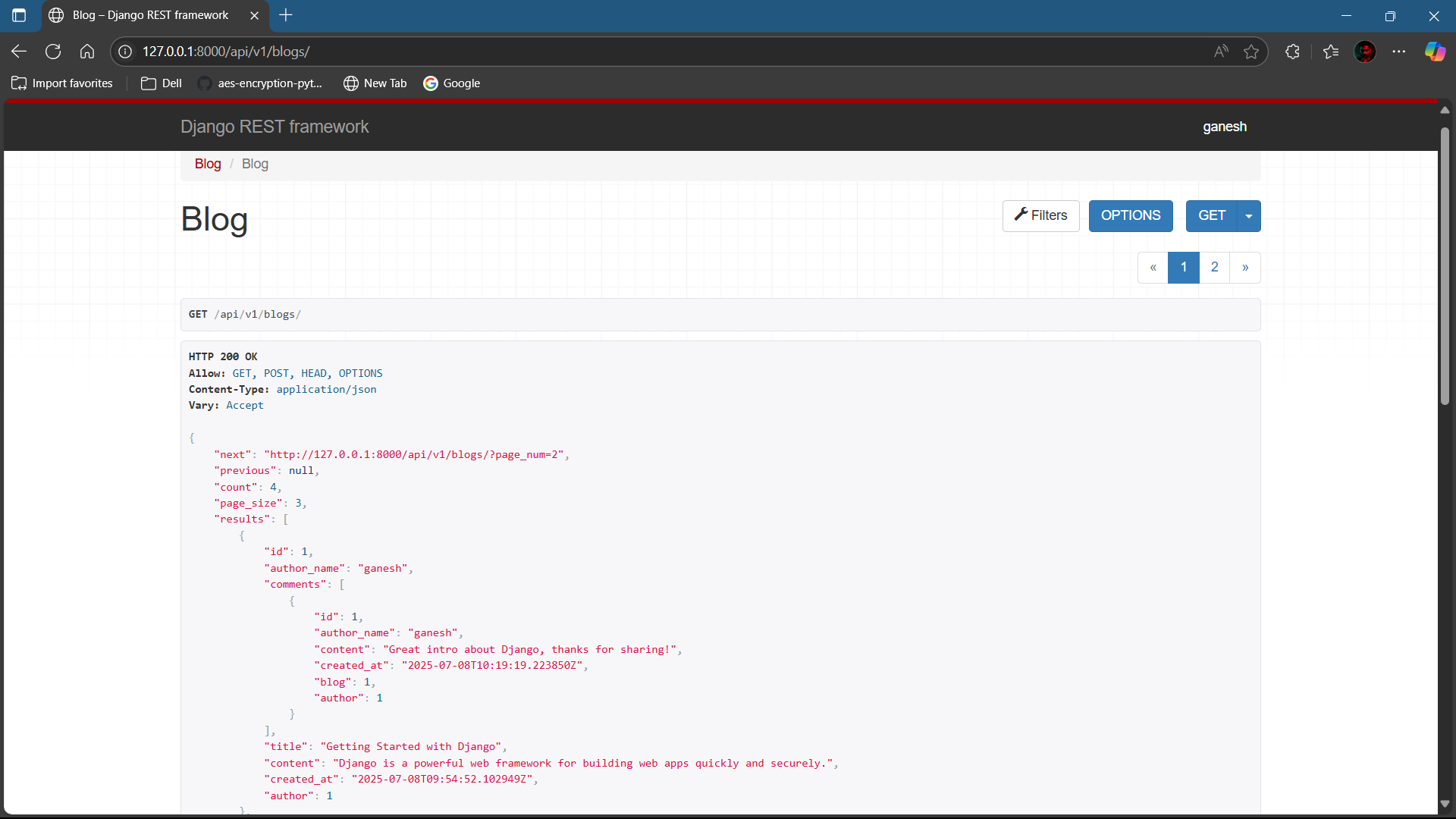Click the large Blog page heading

tap(215, 219)
